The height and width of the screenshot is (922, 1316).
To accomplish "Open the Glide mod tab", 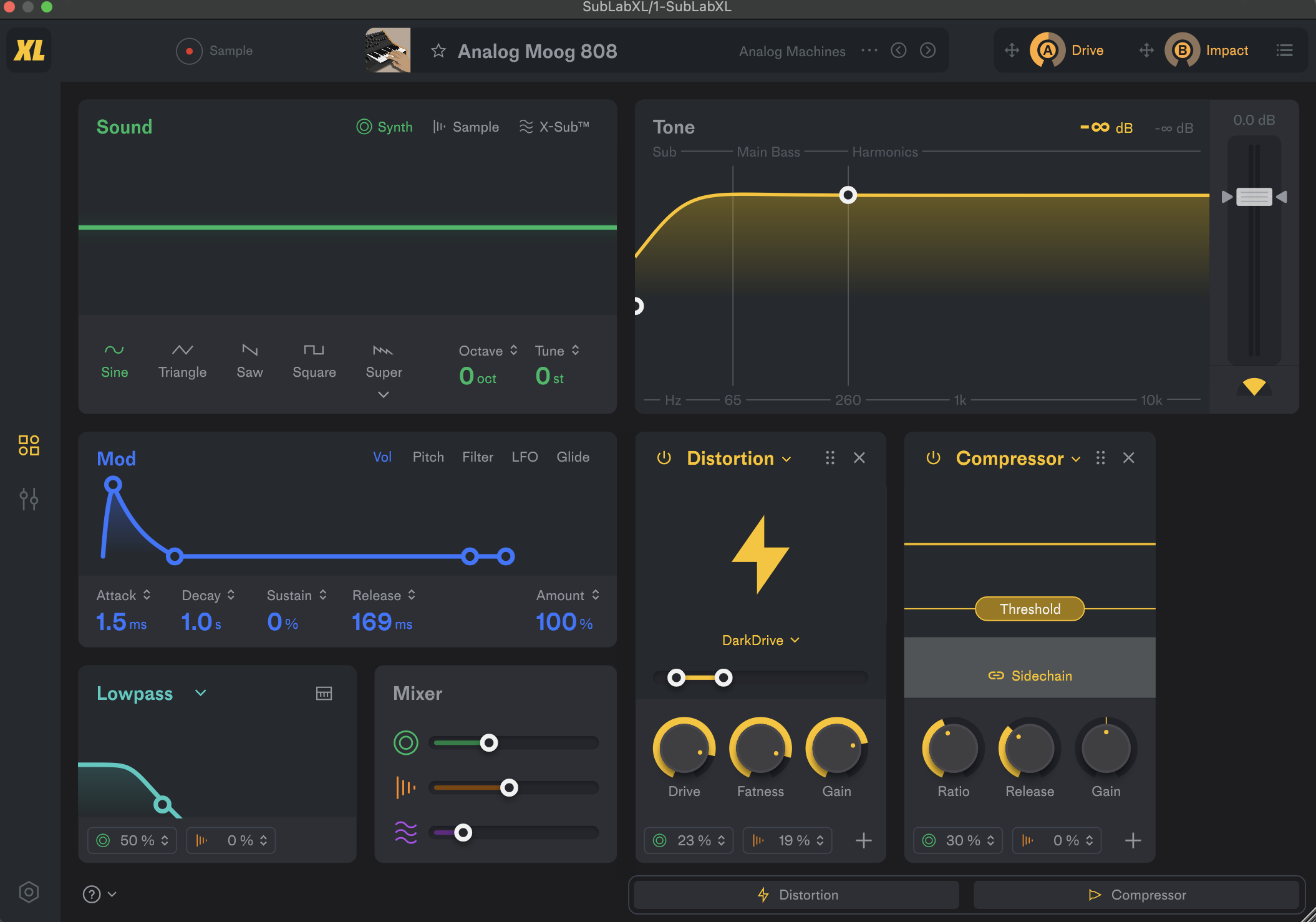I will tap(573, 457).
